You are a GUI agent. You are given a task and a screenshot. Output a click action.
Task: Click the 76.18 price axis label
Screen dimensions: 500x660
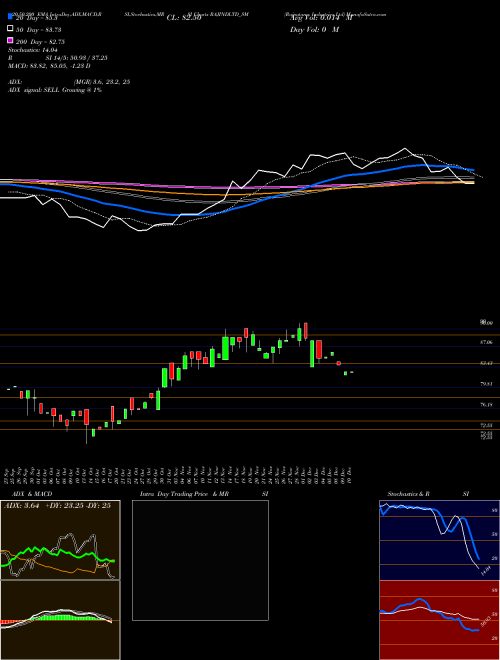coord(486,405)
